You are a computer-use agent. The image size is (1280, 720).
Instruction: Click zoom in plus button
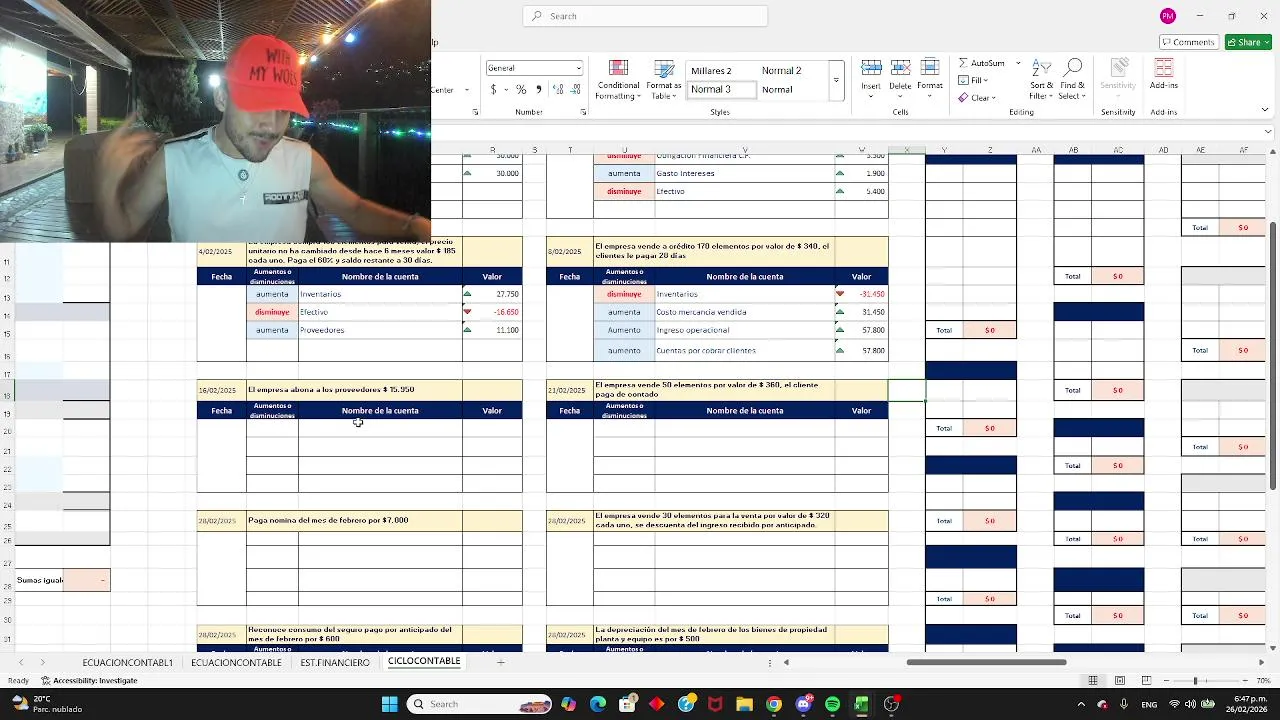click(x=1246, y=681)
